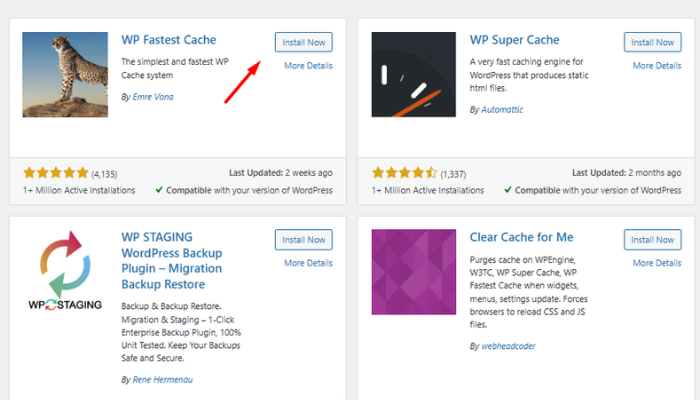Screen dimensions: 700x400
Task: Click the WP Super Cache speedometer icon
Action: coord(414,74)
